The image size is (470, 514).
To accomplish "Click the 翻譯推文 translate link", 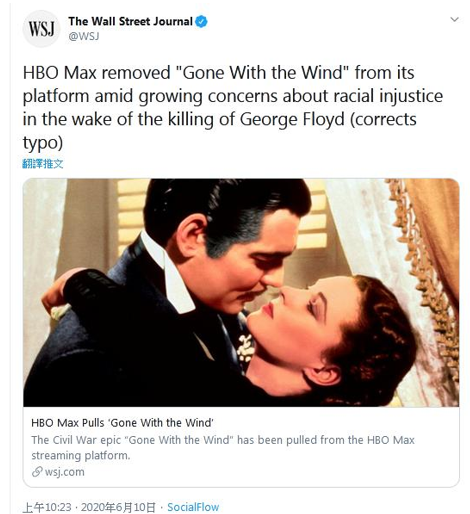I will [43, 164].
